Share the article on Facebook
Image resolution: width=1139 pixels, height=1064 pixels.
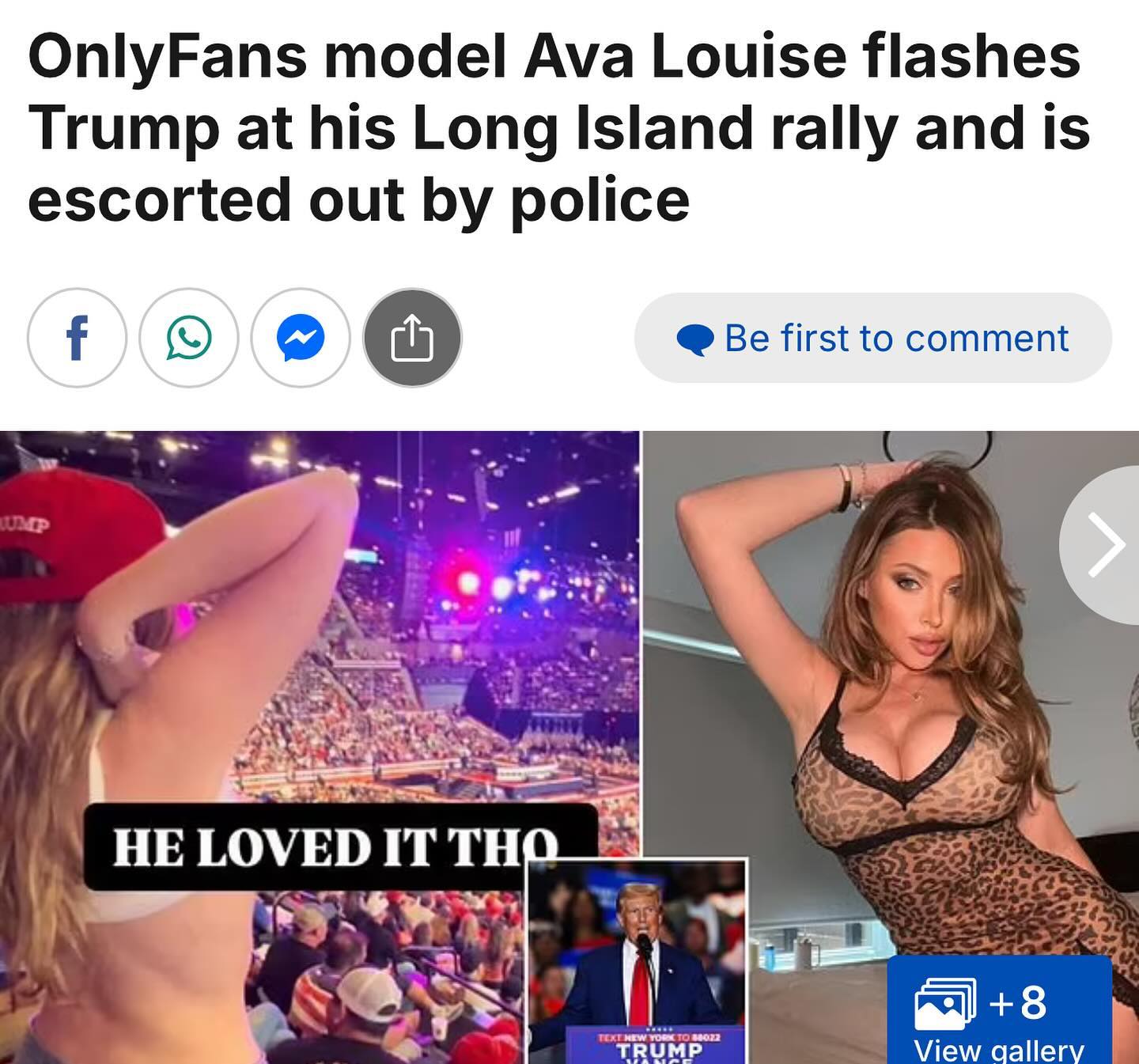pyautogui.click(x=77, y=338)
